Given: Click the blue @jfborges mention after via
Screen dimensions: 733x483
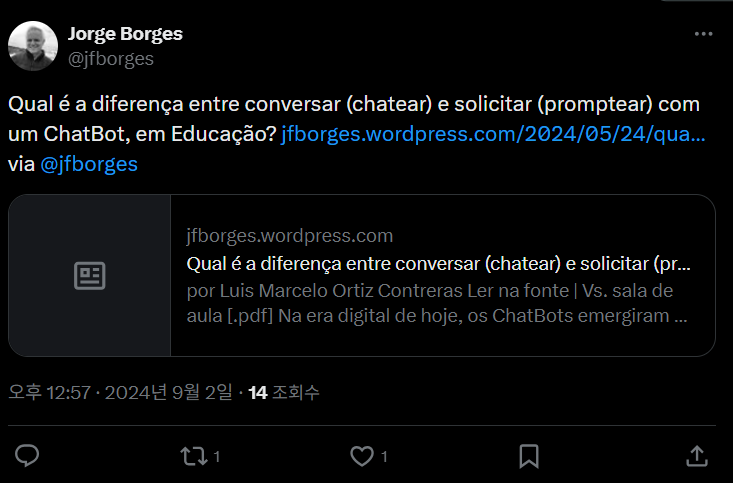Looking at the screenshot, I should [x=89, y=164].
